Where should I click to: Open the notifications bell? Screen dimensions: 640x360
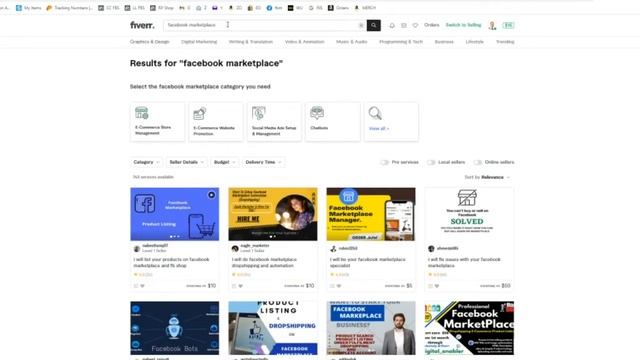[392, 25]
